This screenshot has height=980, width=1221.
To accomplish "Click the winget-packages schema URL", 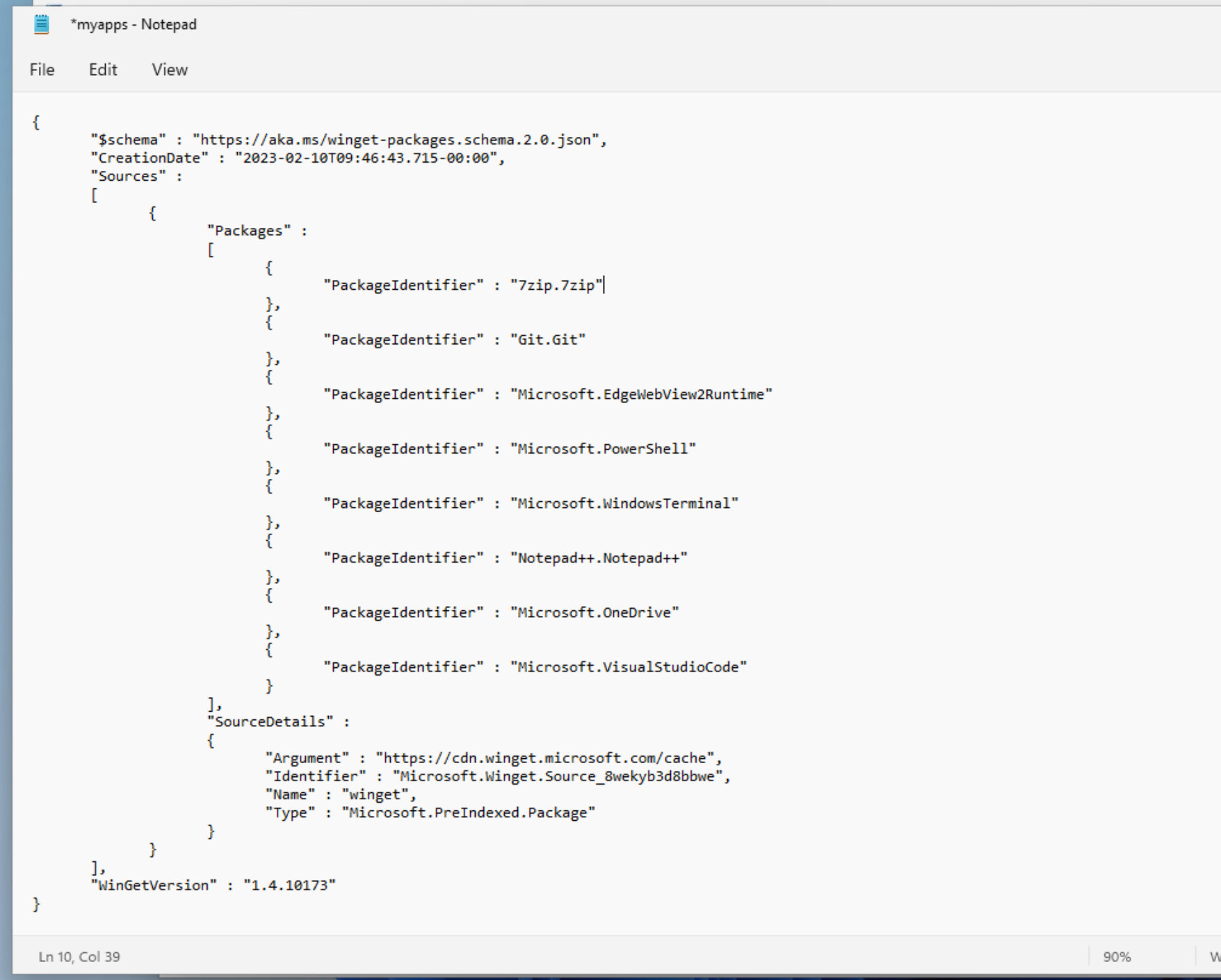I will click(396, 140).
